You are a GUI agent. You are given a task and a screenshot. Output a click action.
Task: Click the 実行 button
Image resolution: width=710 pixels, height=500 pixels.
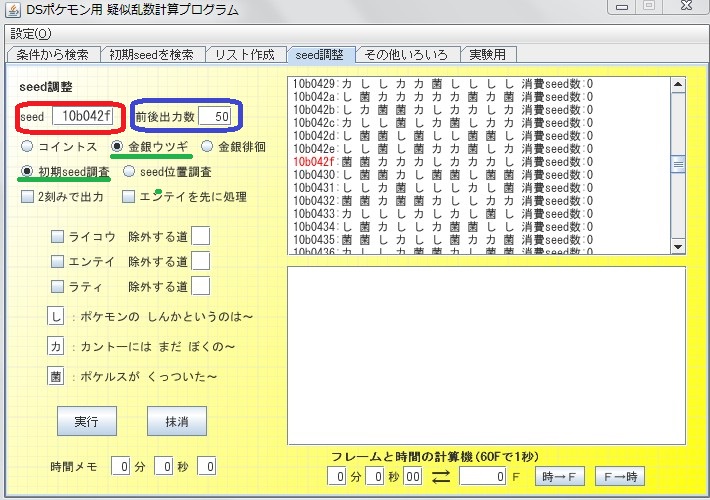point(86,421)
